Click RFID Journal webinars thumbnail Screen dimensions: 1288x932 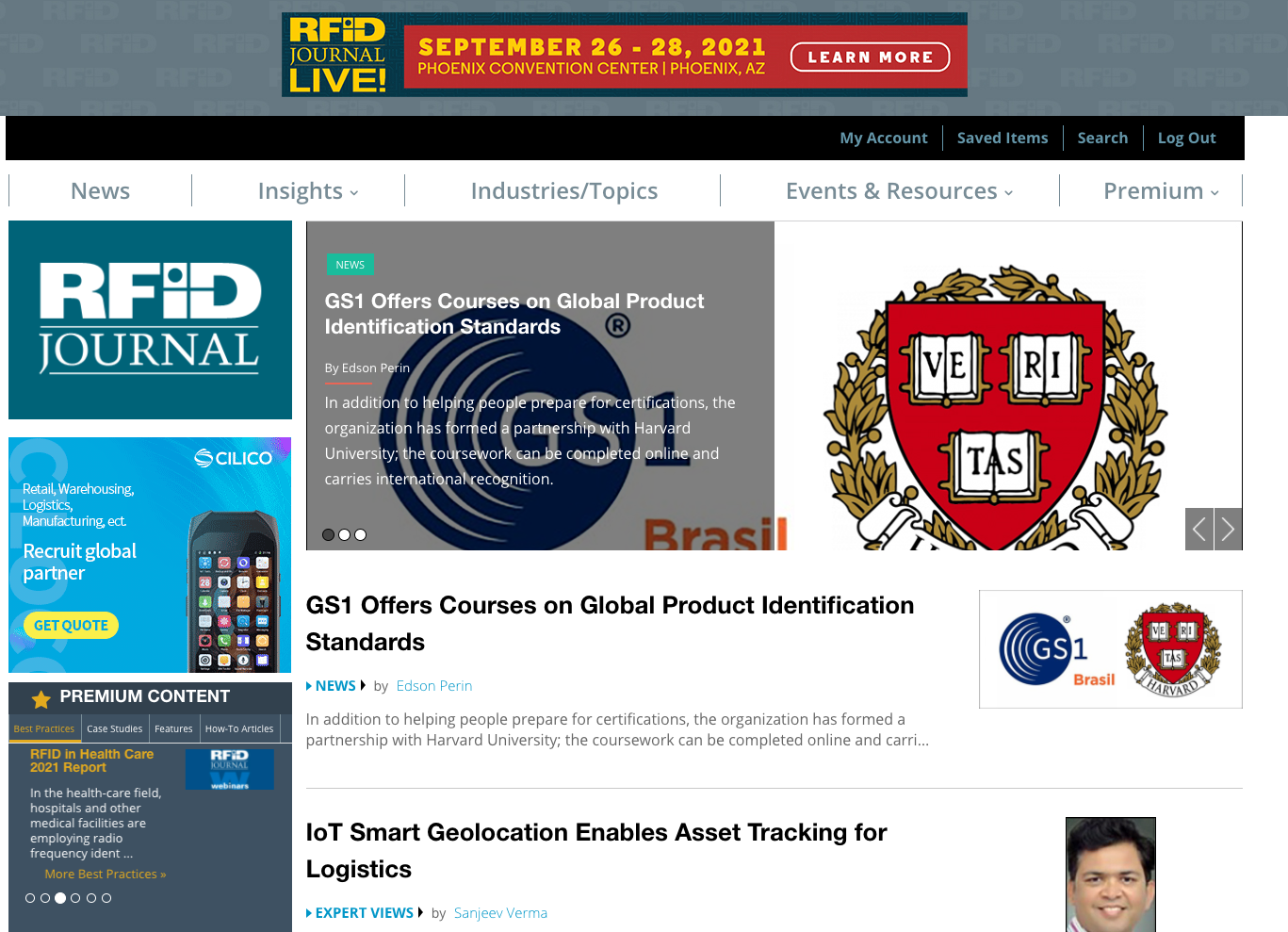pos(230,770)
